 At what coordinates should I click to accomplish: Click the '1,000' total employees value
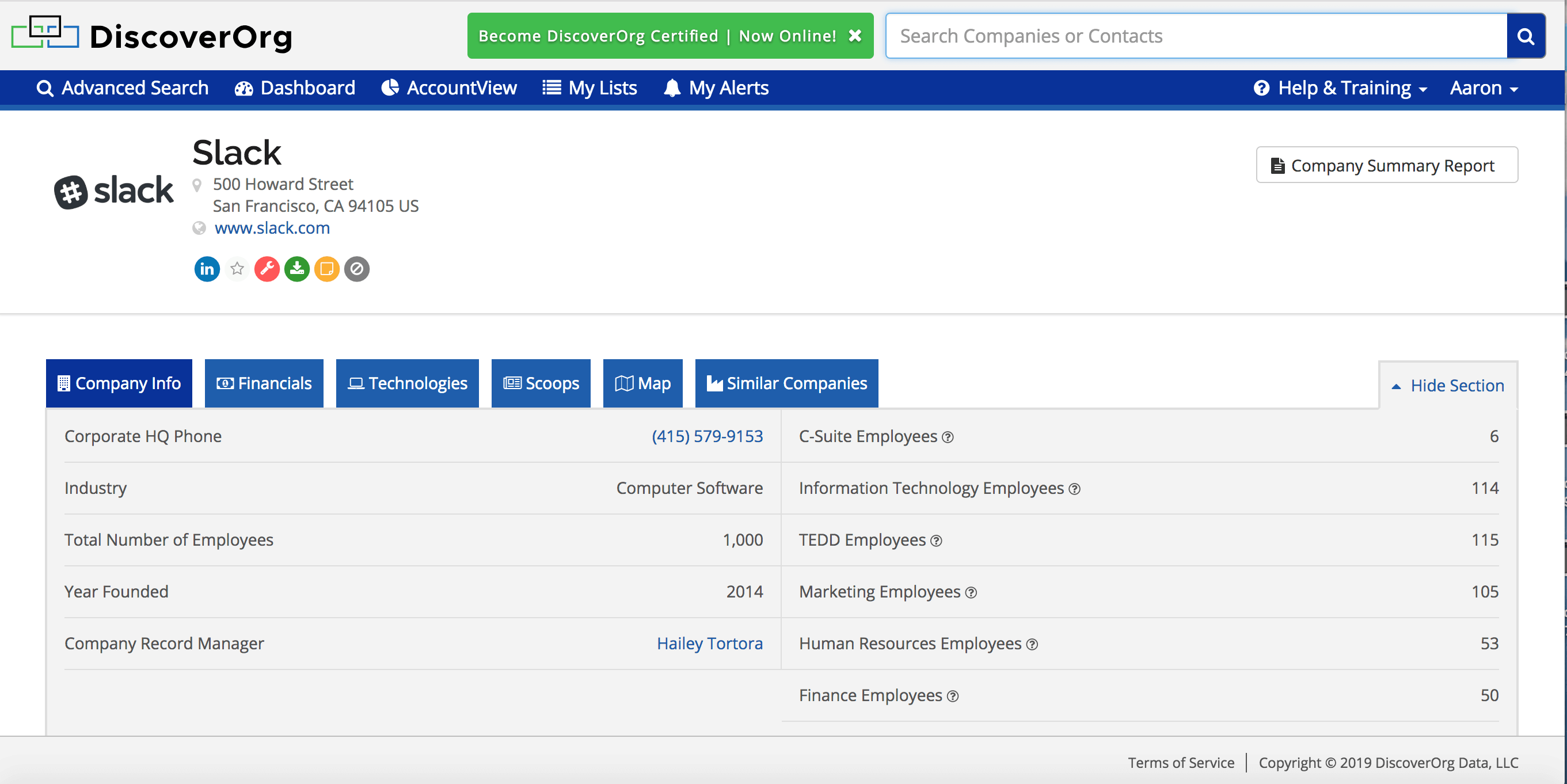coord(743,539)
